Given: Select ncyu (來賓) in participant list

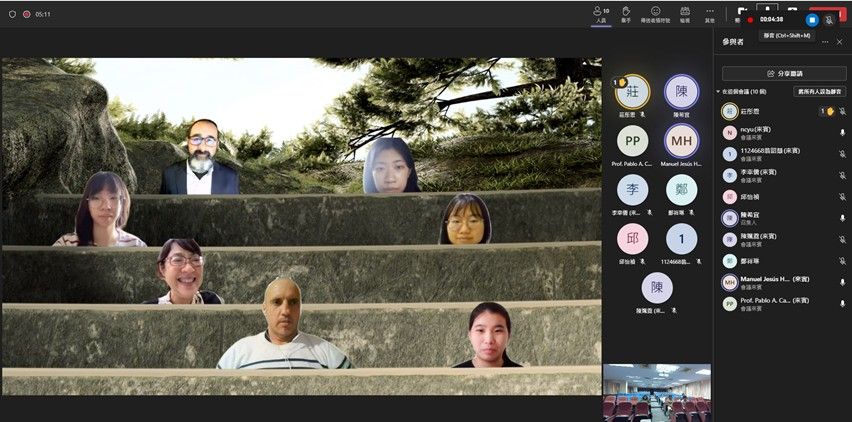Looking at the screenshot, I should click(755, 129).
